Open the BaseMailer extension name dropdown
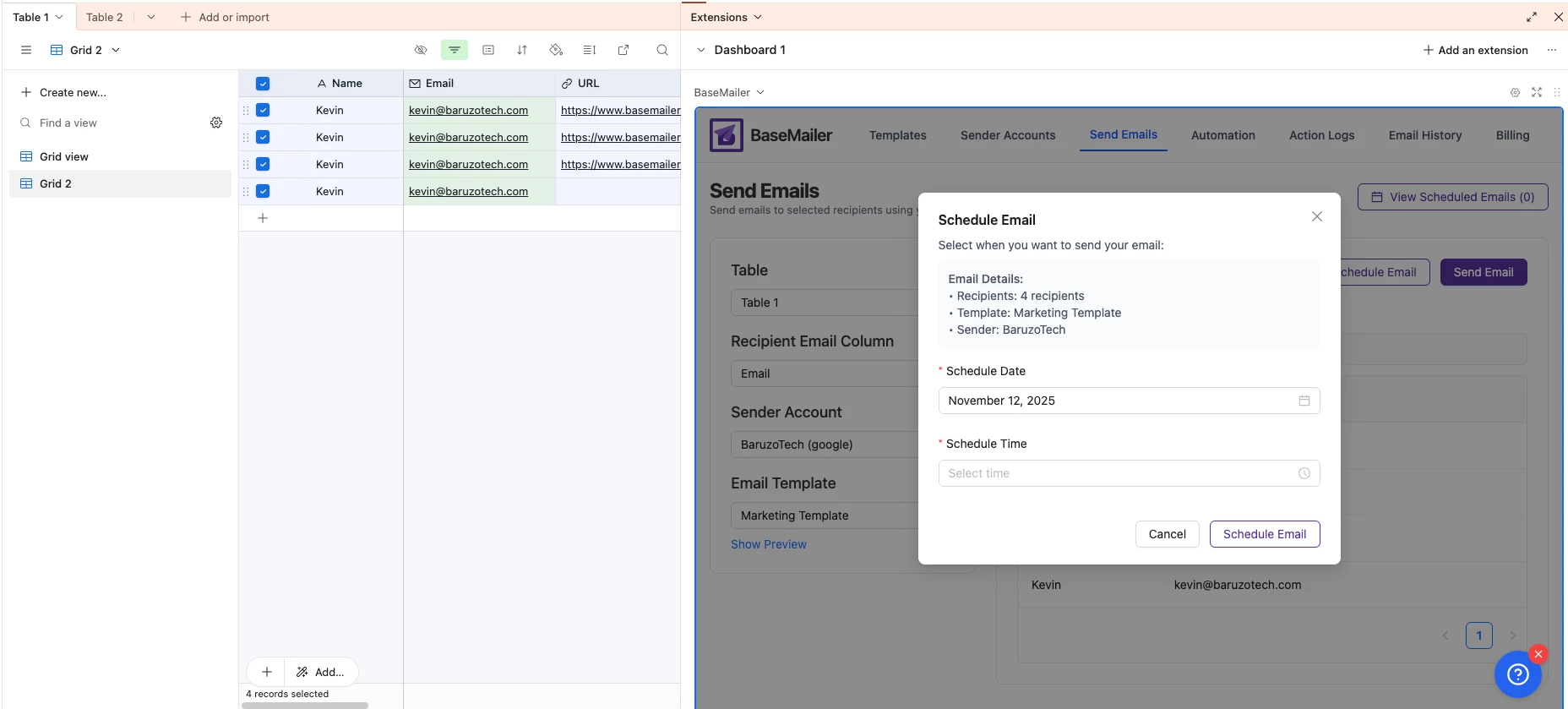 coord(729,92)
